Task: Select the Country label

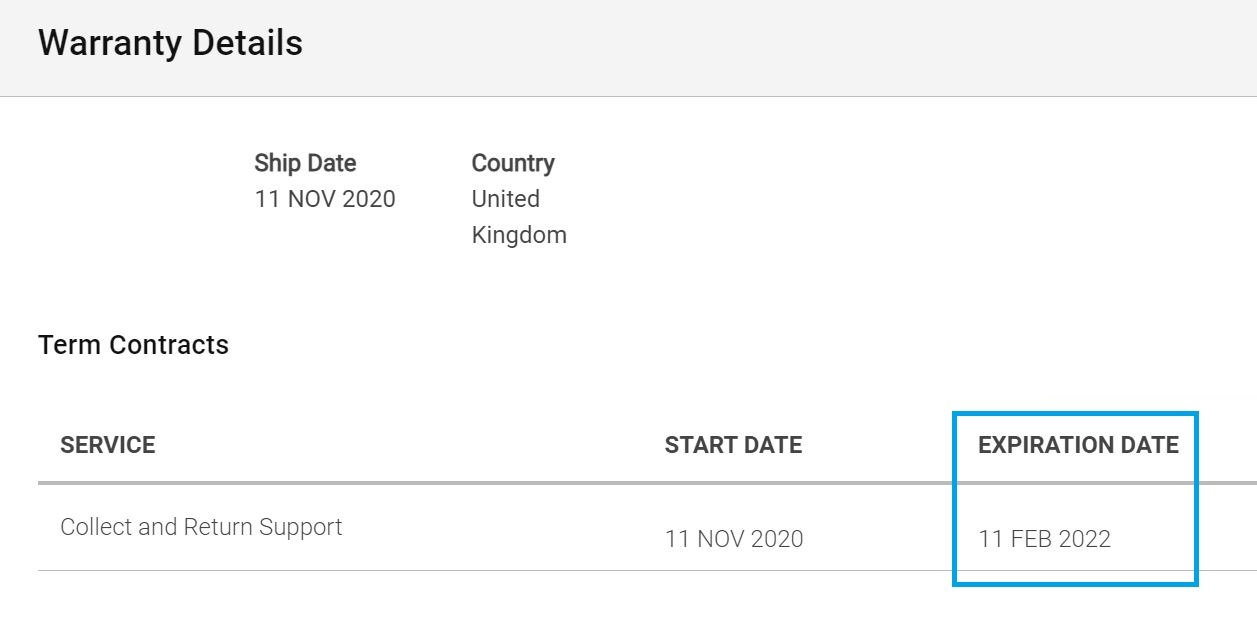Action: 513,163
